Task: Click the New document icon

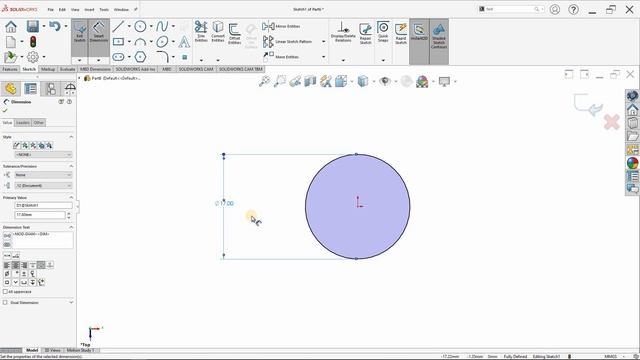Action: pyautogui.click(x=11, y=42)
